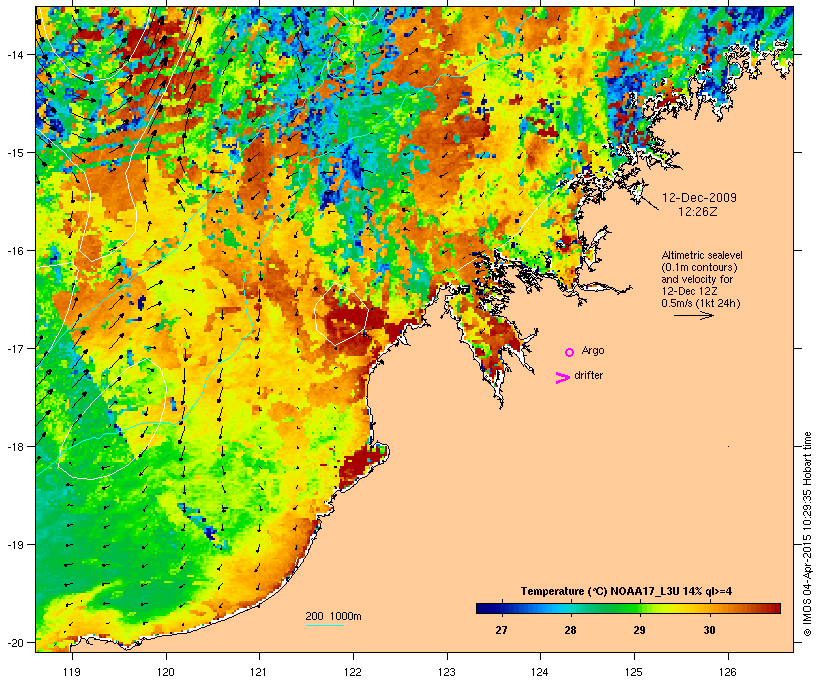This screenshot has height=680, width=820.
Task: Click the '28' colorbar value
Action: tap(570, 630)
